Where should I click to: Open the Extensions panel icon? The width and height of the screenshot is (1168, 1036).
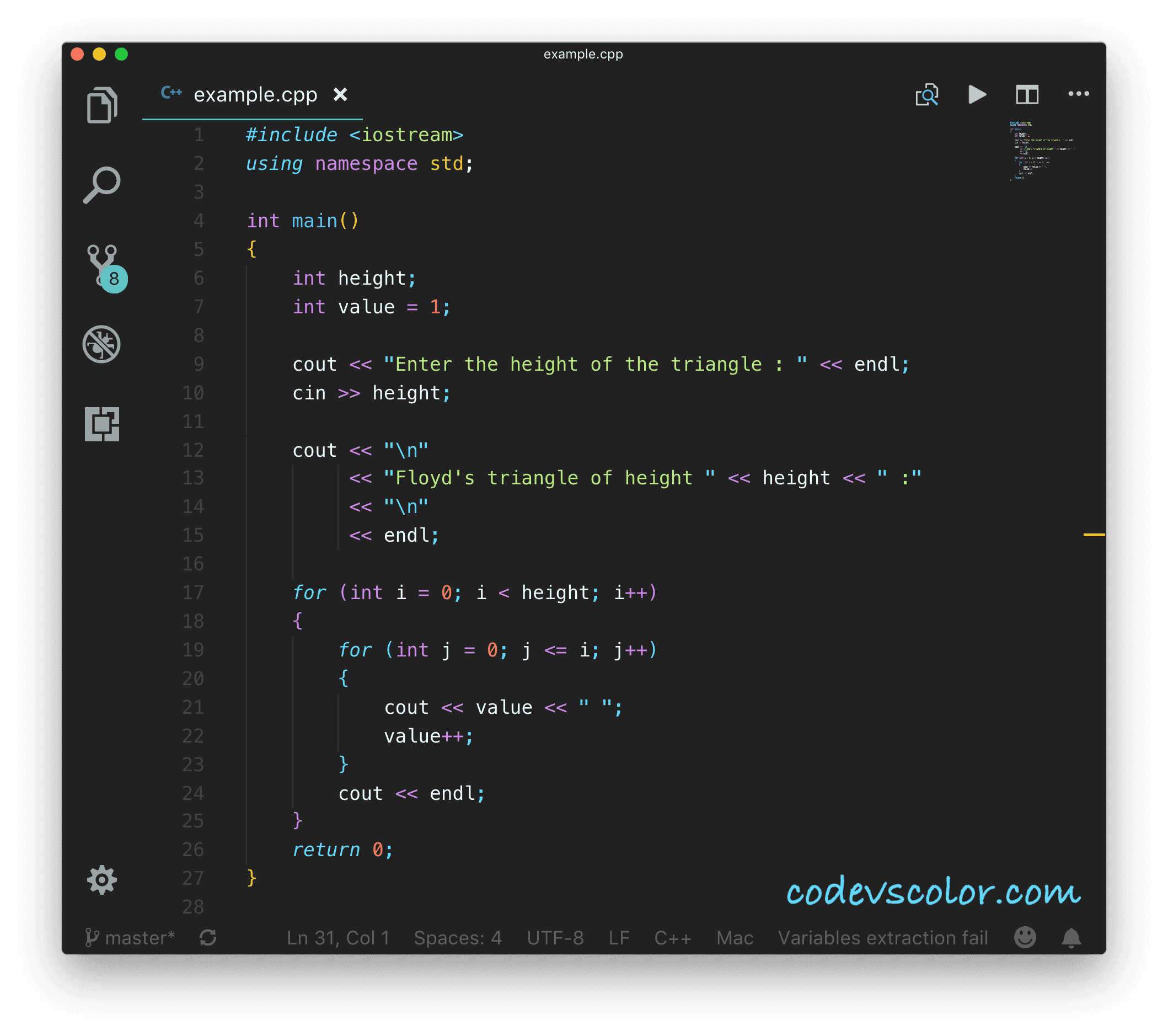coord(101,424)
